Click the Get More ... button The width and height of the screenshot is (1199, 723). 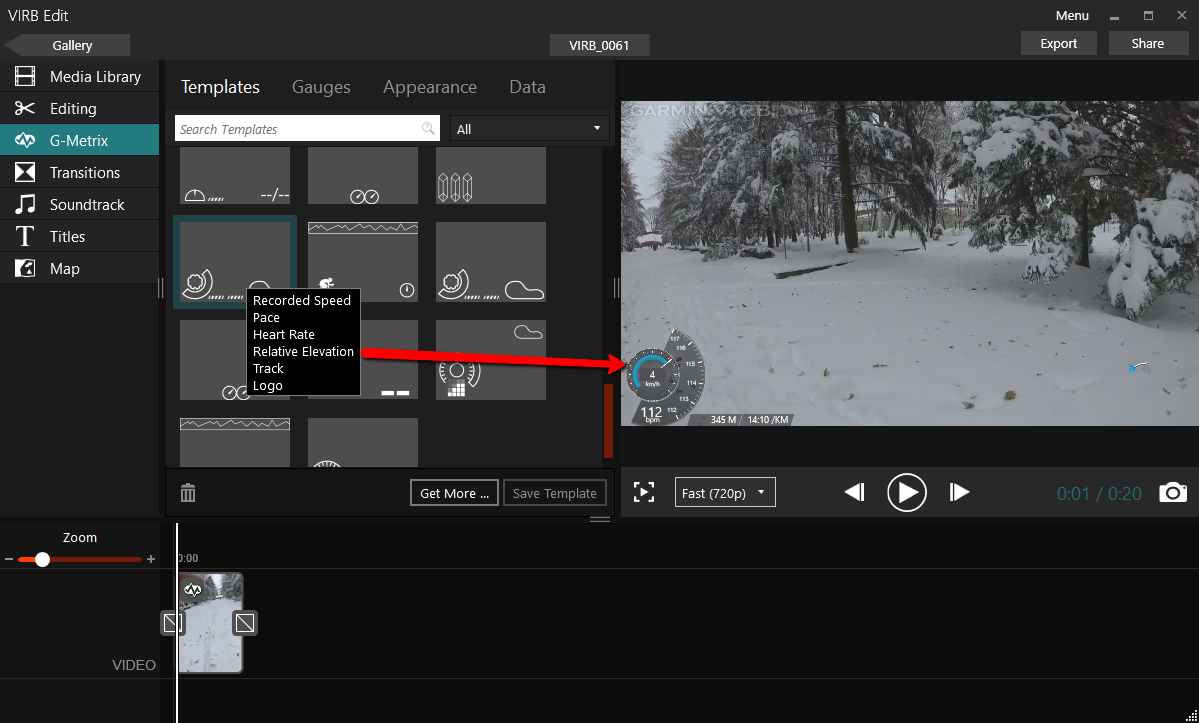pyautogui.click(x=454, y=493)
